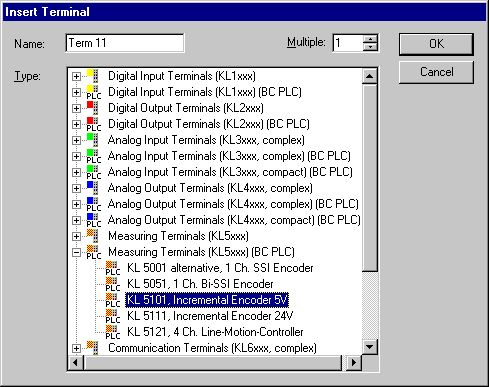The width and height of the screenshot is (489, 387).
Task: Confirm with the OK button
Action: point(436,44)
